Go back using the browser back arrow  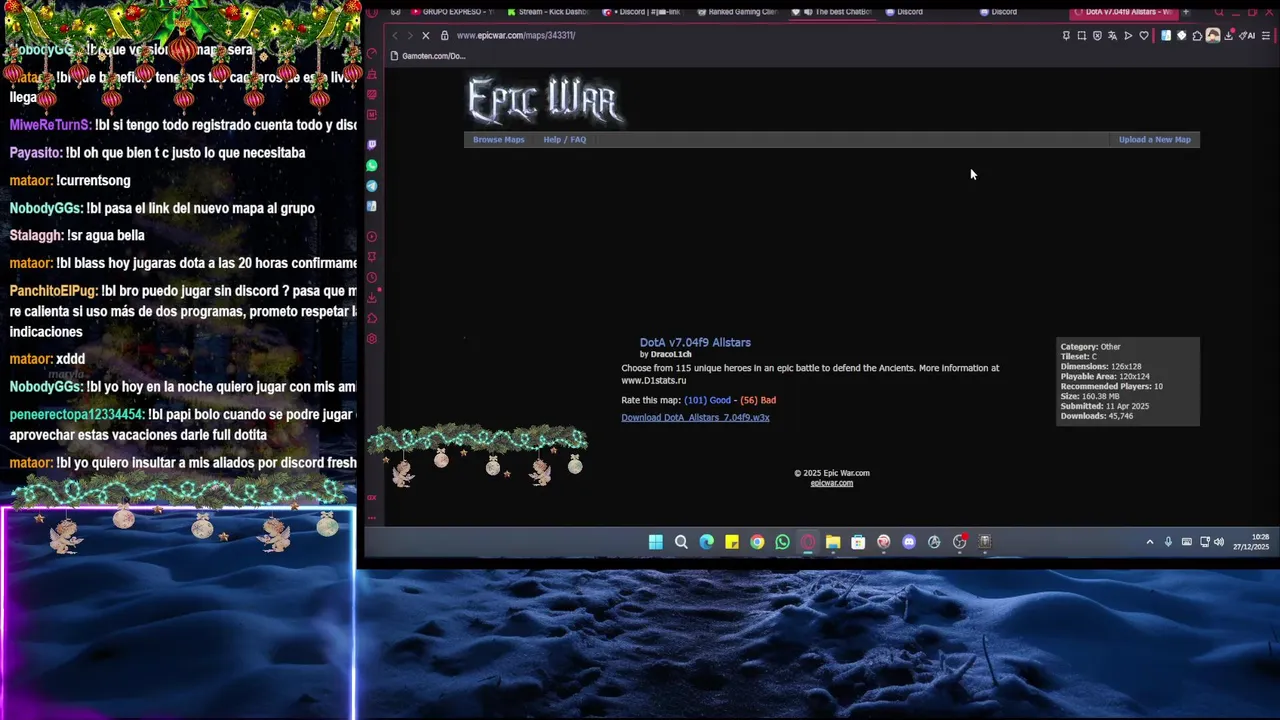point(394,35)
